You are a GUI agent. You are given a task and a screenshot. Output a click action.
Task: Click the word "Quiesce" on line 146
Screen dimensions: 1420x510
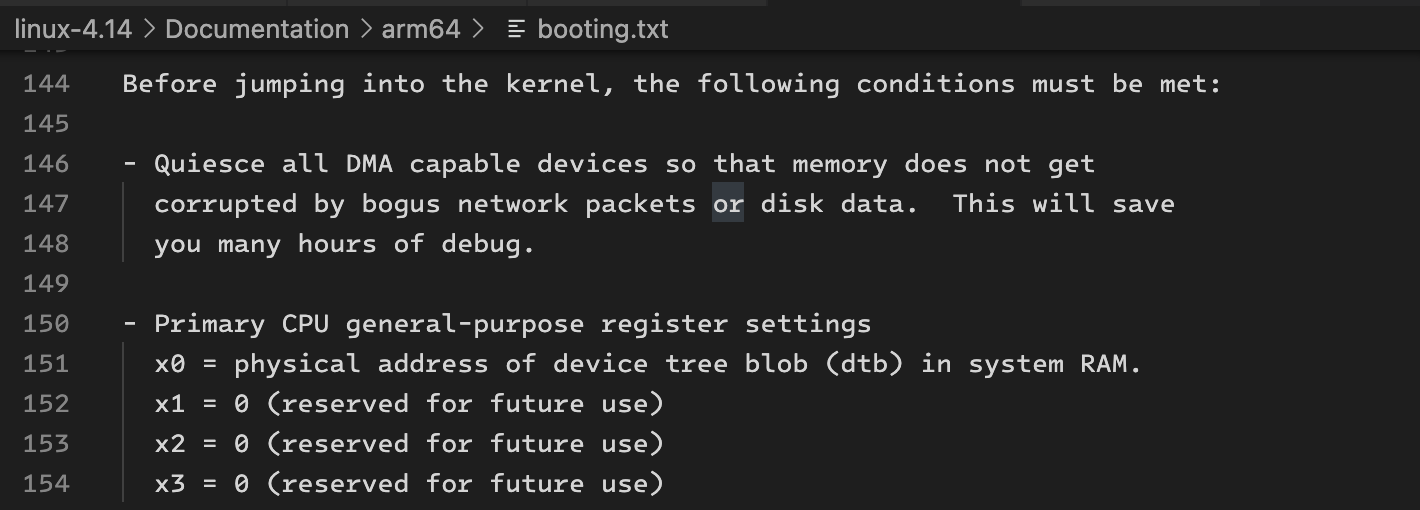click(210, 164)
